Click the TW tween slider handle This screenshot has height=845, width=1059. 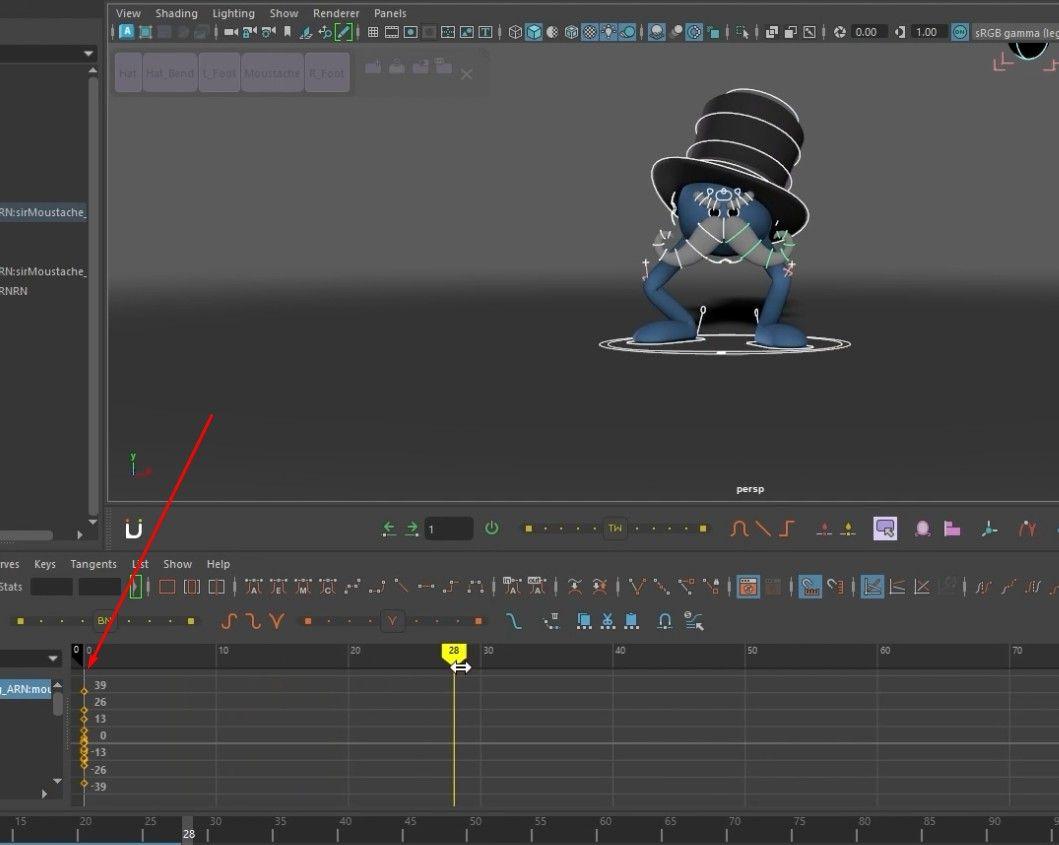tap(615, 528)
